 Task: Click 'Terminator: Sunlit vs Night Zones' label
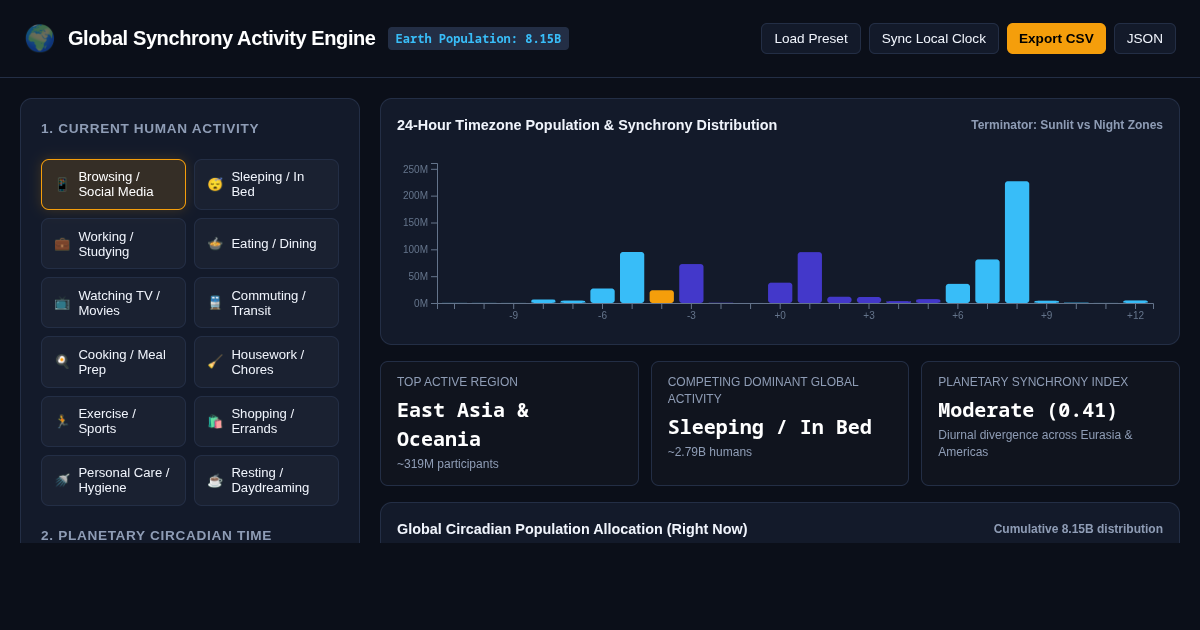click(1067, 125)
